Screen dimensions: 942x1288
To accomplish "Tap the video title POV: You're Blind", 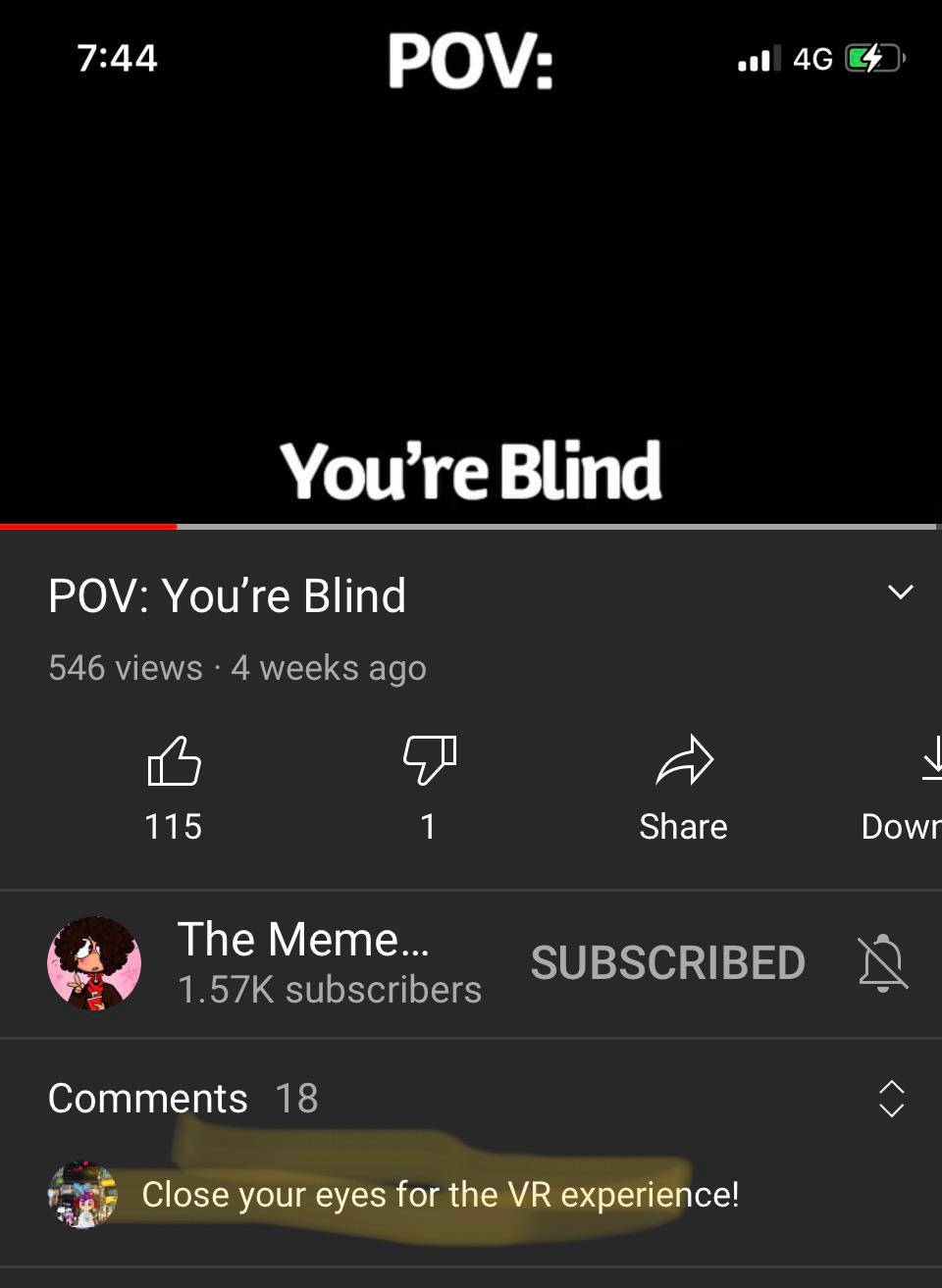I will point(228,595).
